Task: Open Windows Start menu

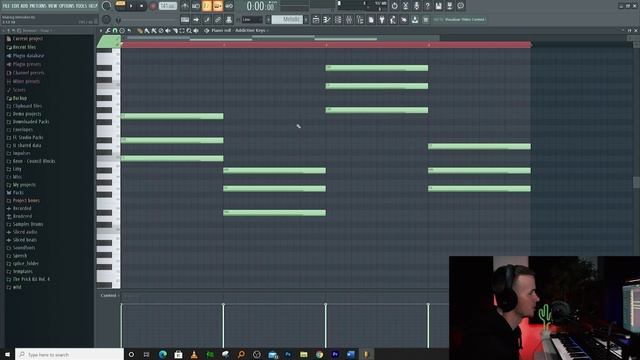Action: [7, 354]
